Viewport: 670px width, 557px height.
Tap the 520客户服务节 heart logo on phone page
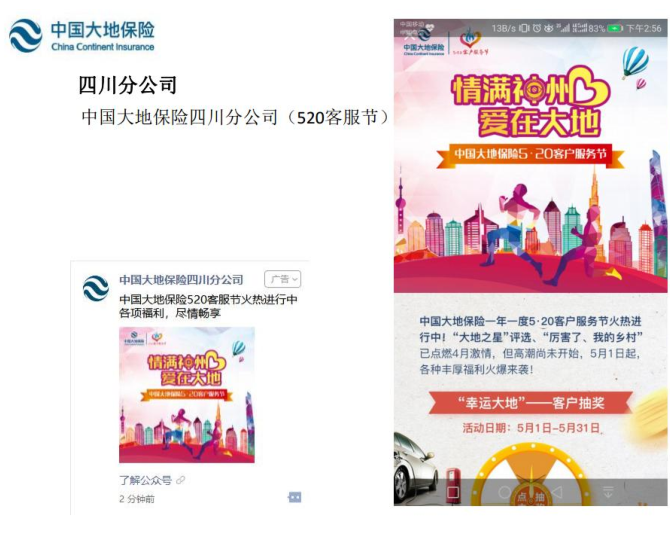(470, 41)
